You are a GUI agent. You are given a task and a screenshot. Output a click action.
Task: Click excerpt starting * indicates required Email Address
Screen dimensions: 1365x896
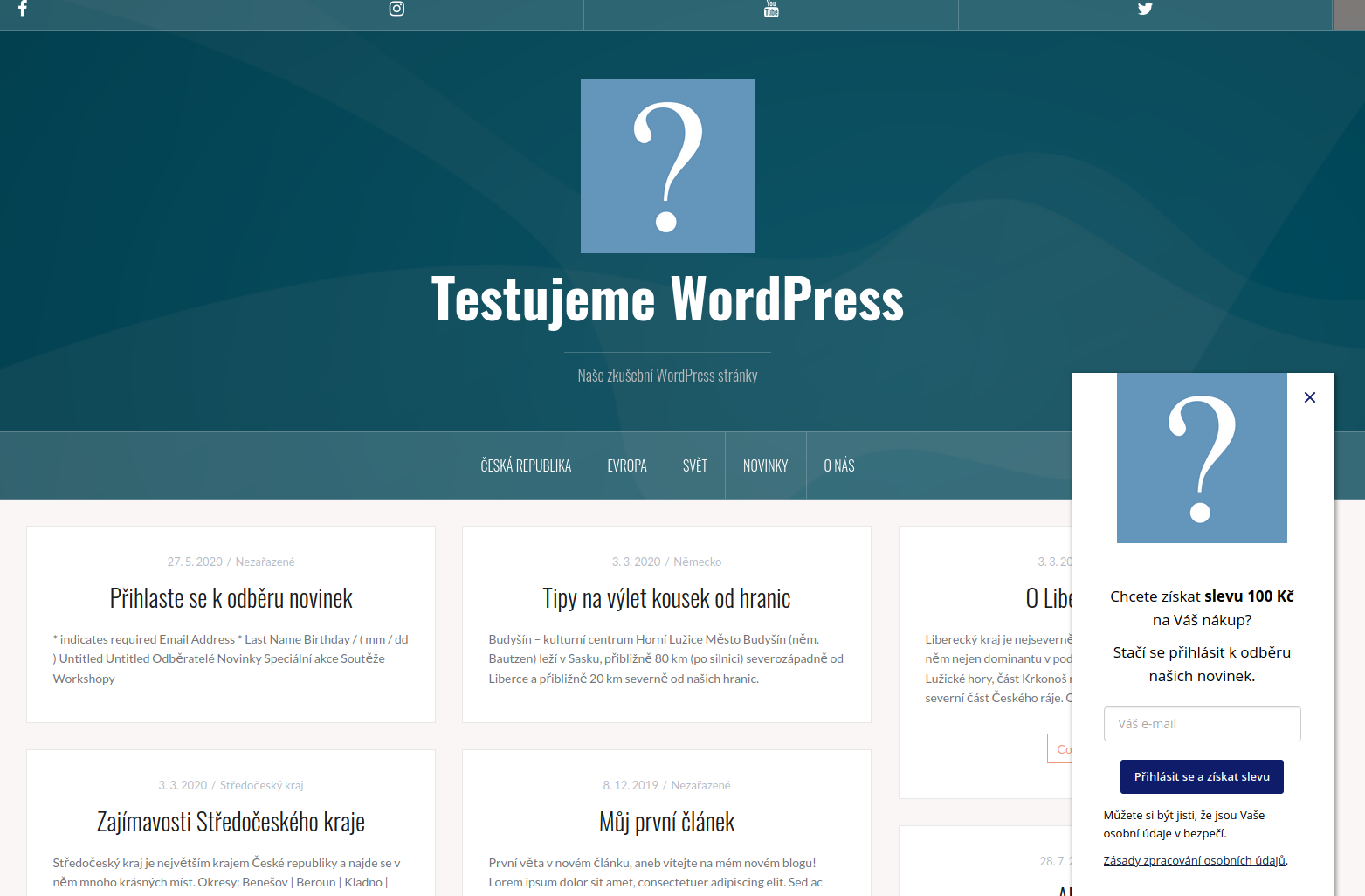[231, 658]
